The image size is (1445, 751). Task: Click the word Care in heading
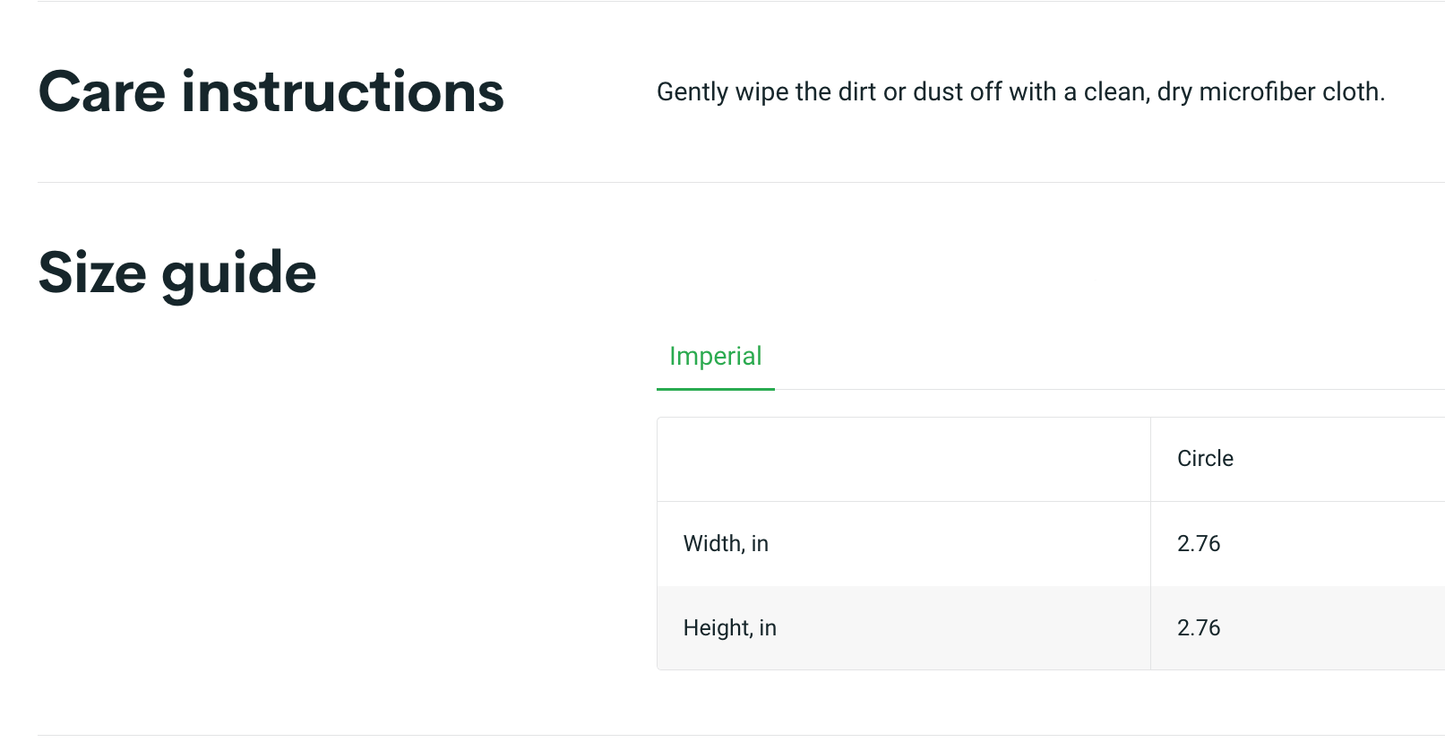click(102, 92)
